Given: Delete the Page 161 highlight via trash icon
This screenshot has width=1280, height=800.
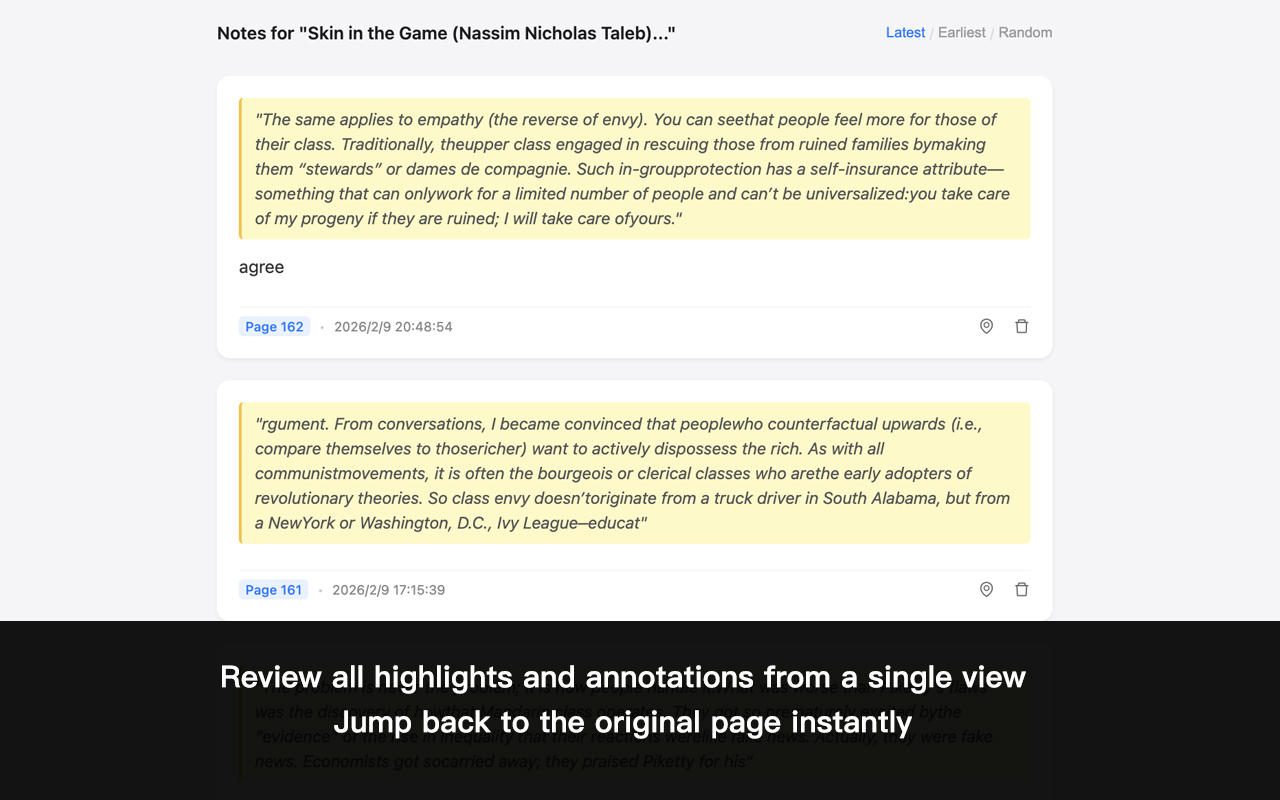Looking at the screenshot, I should pos(1021,590).
